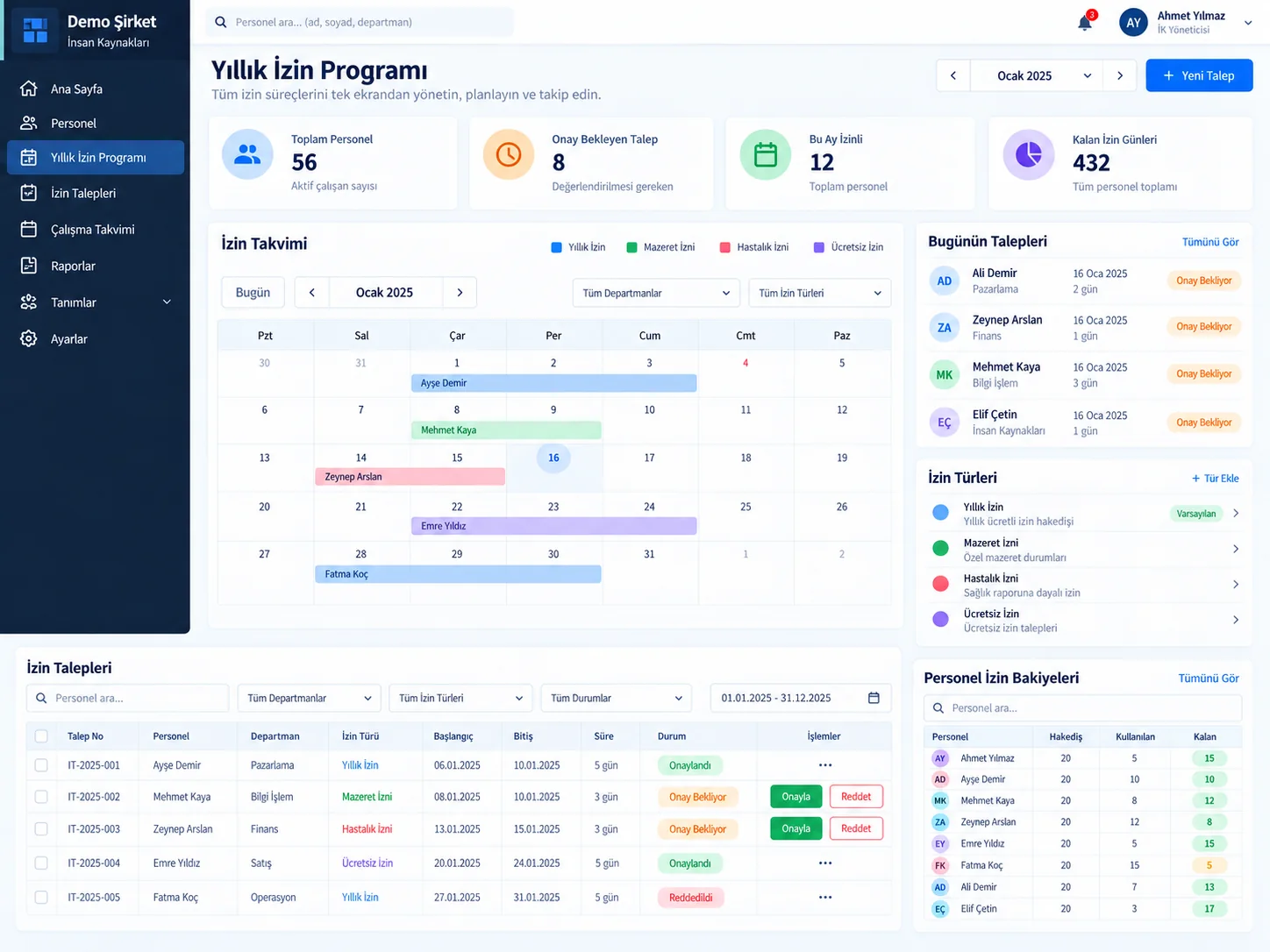Open the Tüm Durumlar filter dropdown
This screenshot has width=1270, height=952.
click(x=616, y=698)
